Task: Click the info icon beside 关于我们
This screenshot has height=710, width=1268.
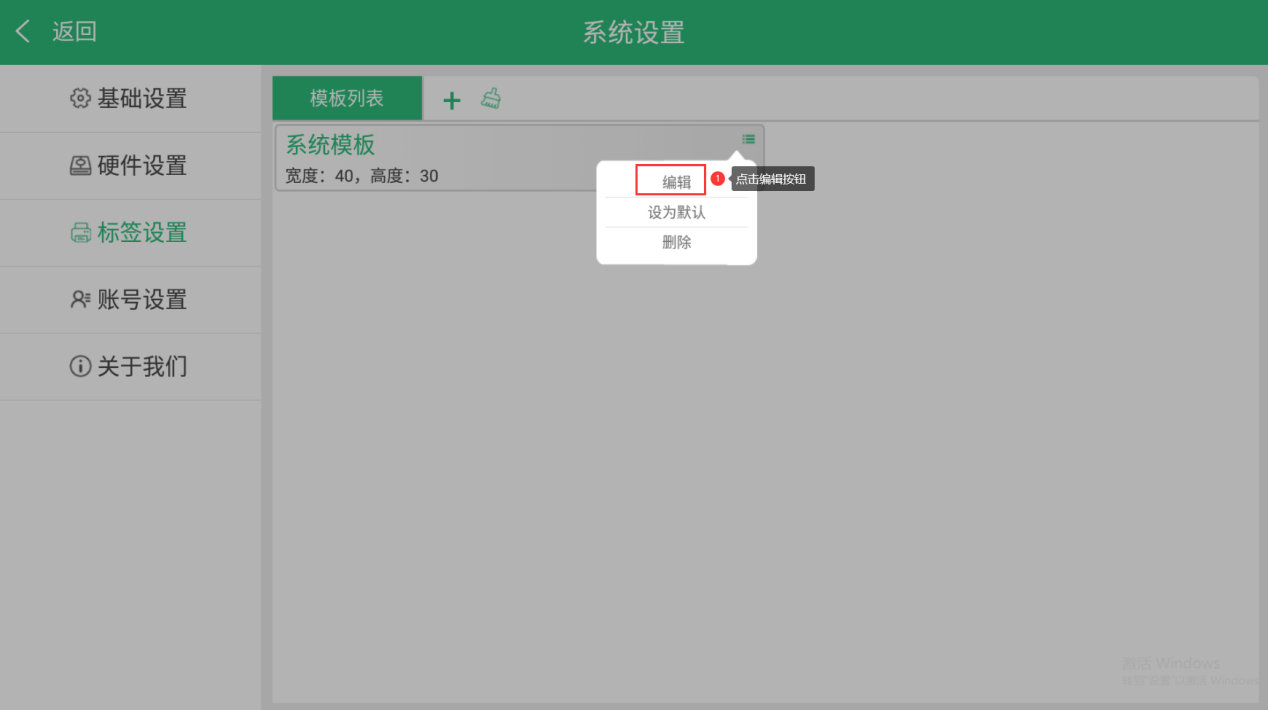Action: point(80,367)
